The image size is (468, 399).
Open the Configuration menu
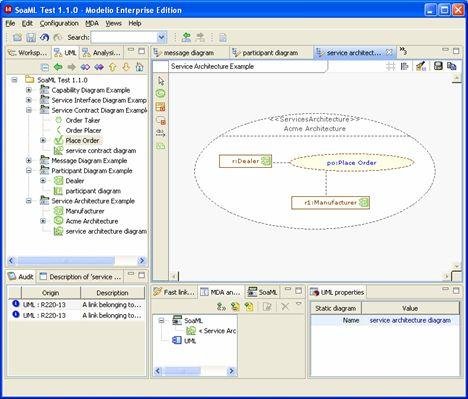pos(59,23)
